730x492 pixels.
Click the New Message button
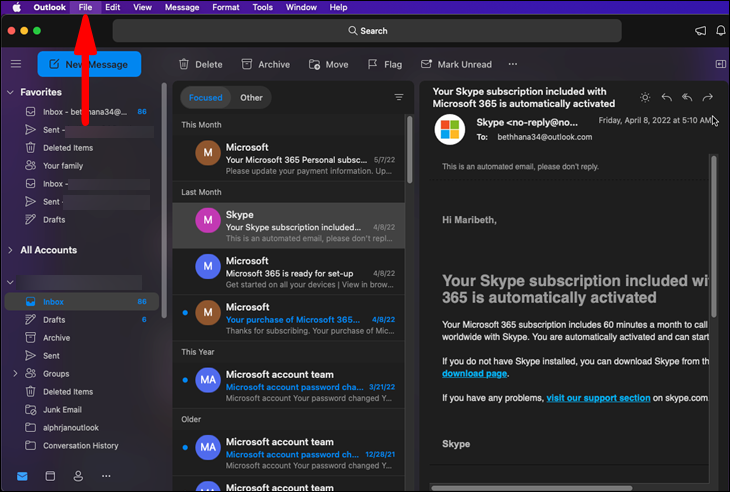click(89, 64)
